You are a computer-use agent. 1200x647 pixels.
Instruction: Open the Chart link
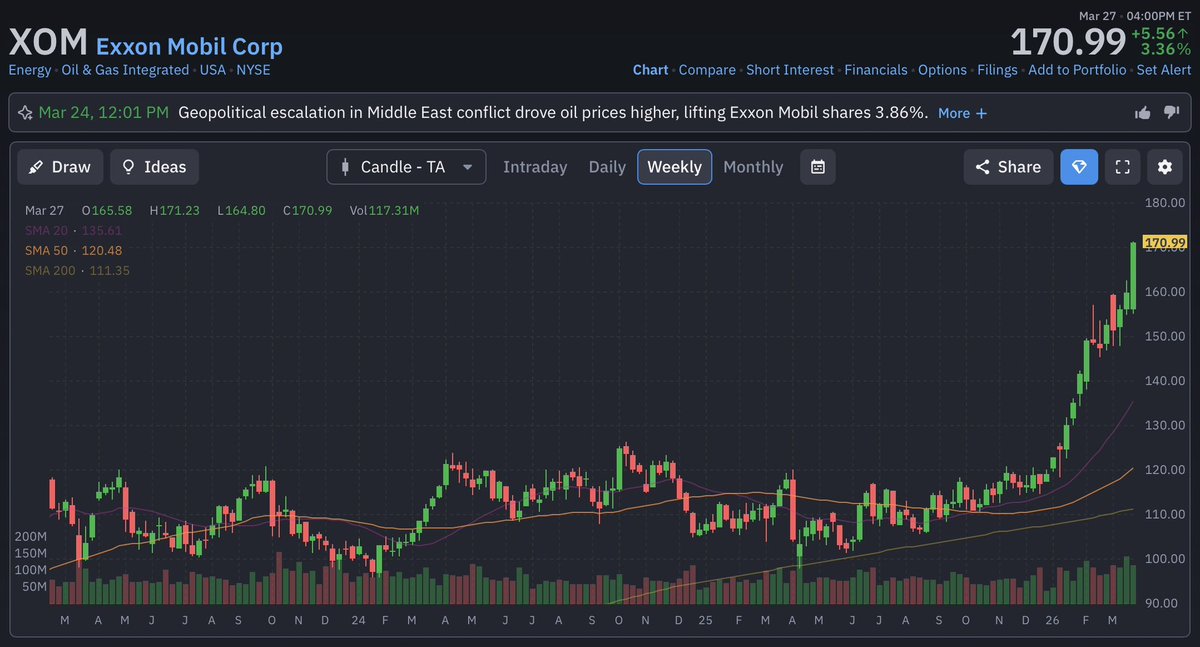[651, 70]
